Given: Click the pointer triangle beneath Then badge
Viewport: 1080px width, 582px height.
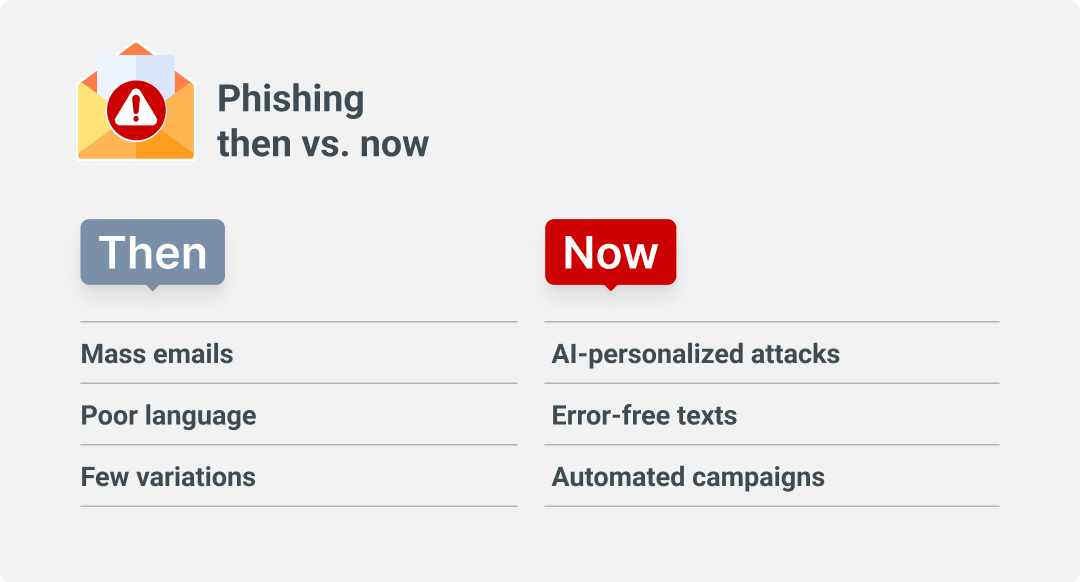Looking at the screenshot, I should (152, 287).
